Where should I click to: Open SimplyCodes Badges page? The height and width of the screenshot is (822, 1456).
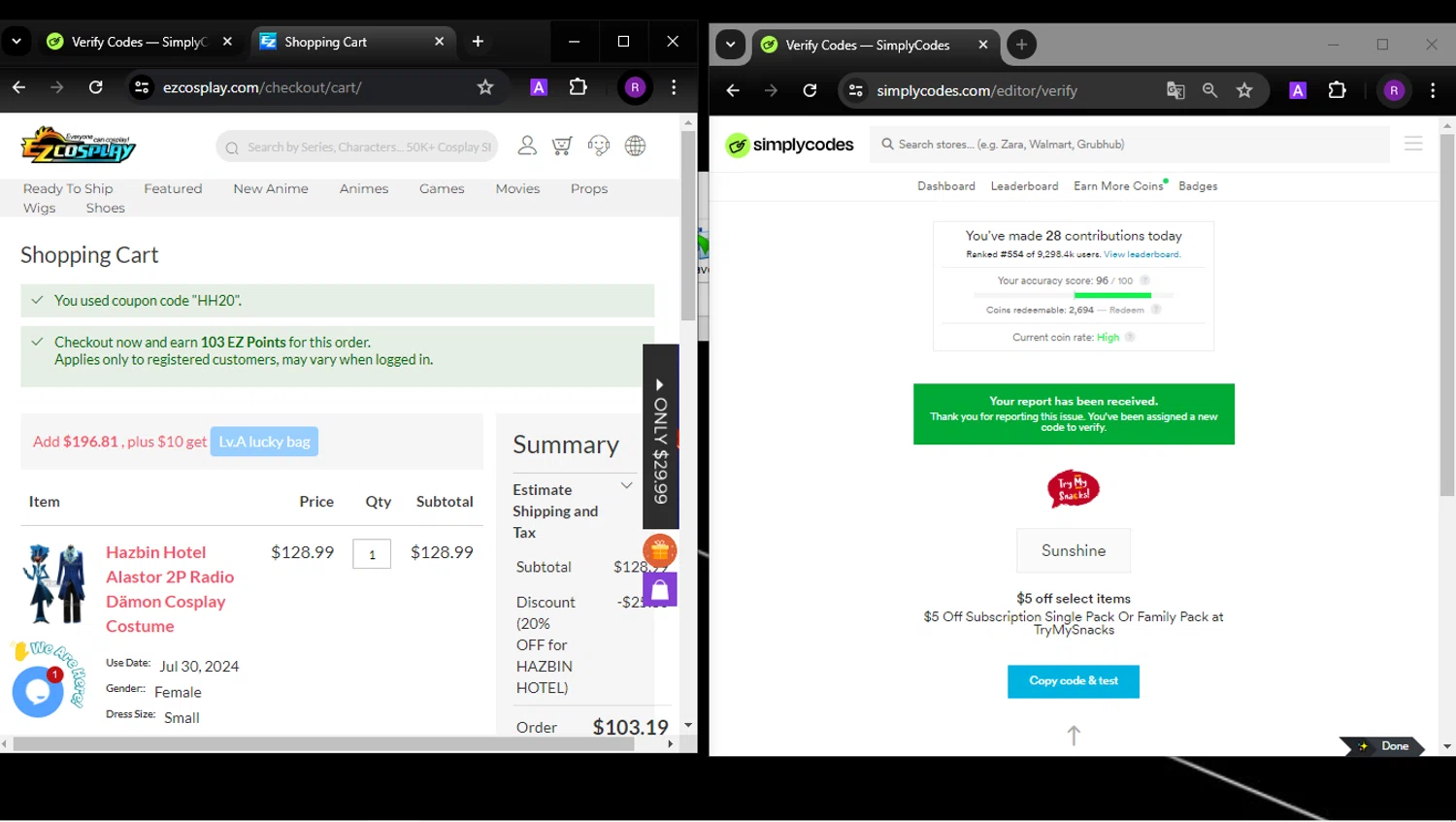pos(1198,185)
